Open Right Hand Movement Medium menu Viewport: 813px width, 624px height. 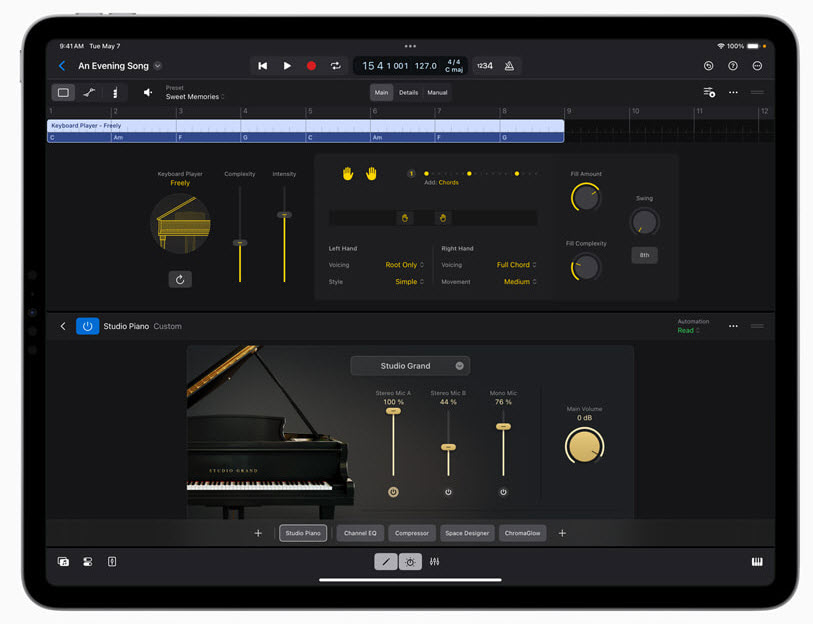pos(520,282)
